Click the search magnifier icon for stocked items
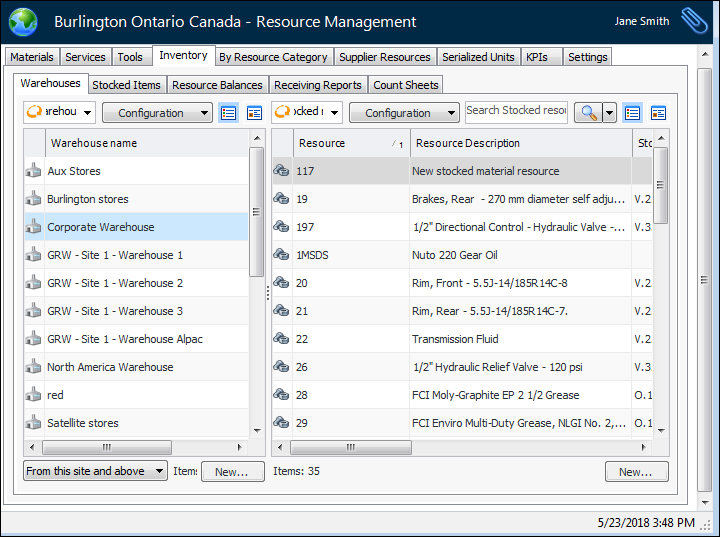The width and height of the screenshot is (720, 537). [586, 113]
